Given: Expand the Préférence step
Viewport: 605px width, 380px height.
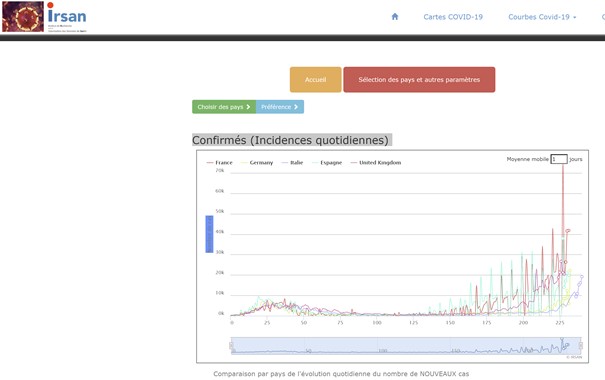Looking at the screenshot, I should (280, 107).
